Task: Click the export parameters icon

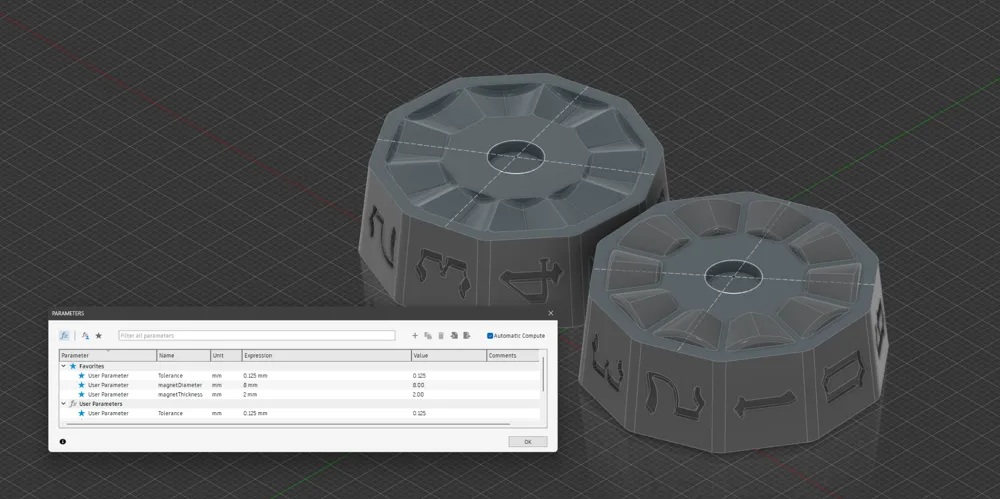Action: tap(466, 336)
